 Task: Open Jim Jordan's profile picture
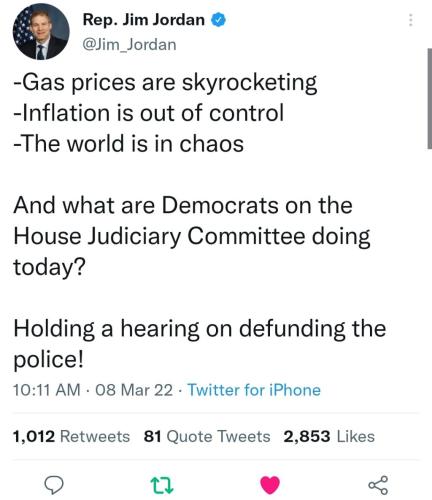[x=41, y=32]
